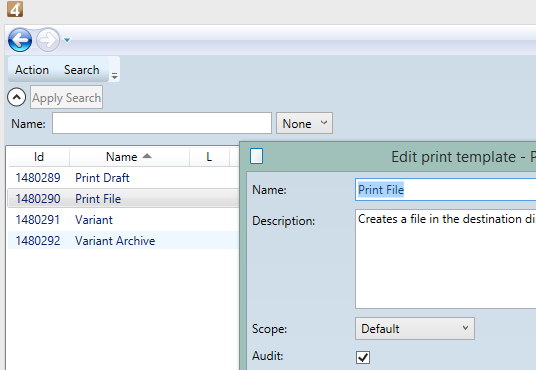The width and height of the screenshot is (536, 370).
Task: Open the None filter dropdown
Action: point(304,123)
